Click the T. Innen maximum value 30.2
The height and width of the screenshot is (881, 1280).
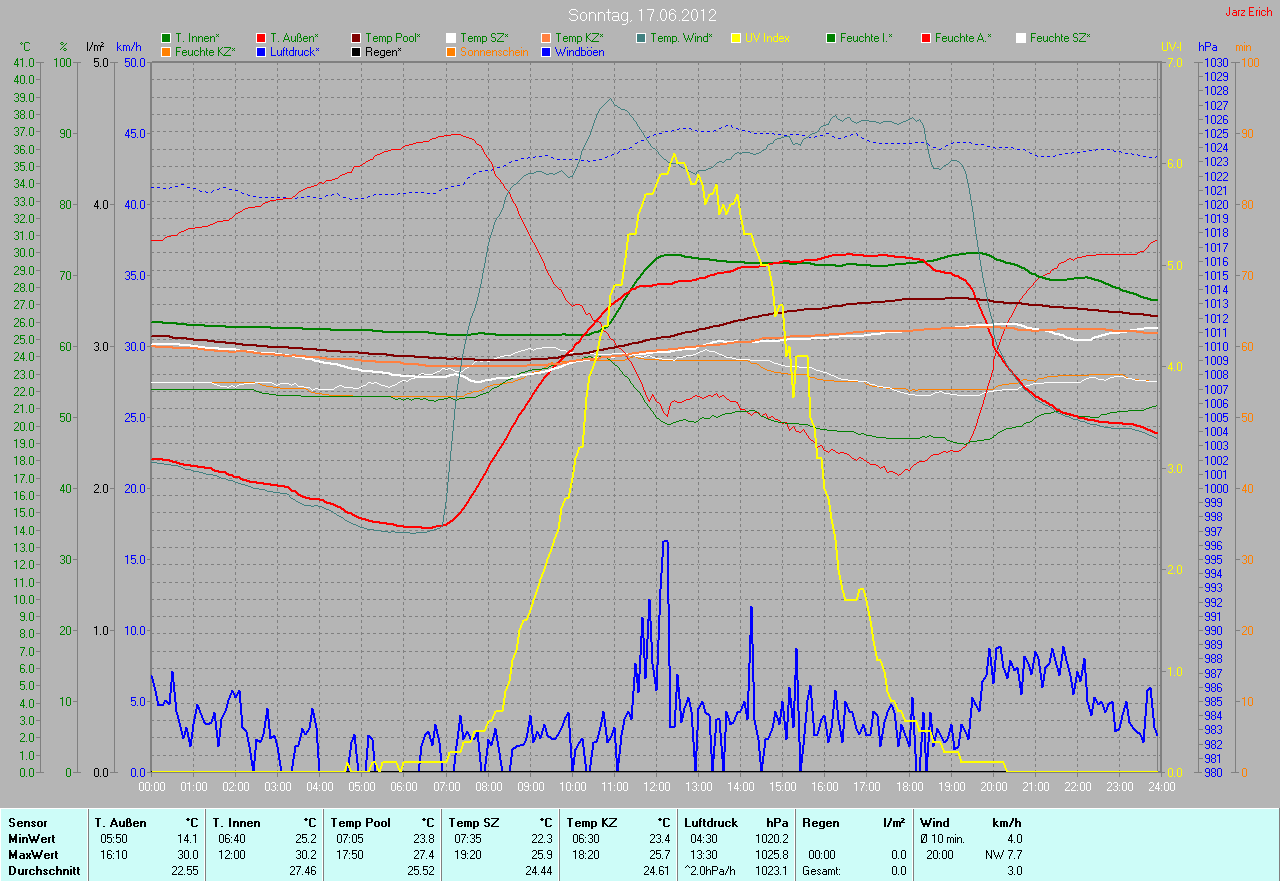pyautogui.click(x=306, y=855)
